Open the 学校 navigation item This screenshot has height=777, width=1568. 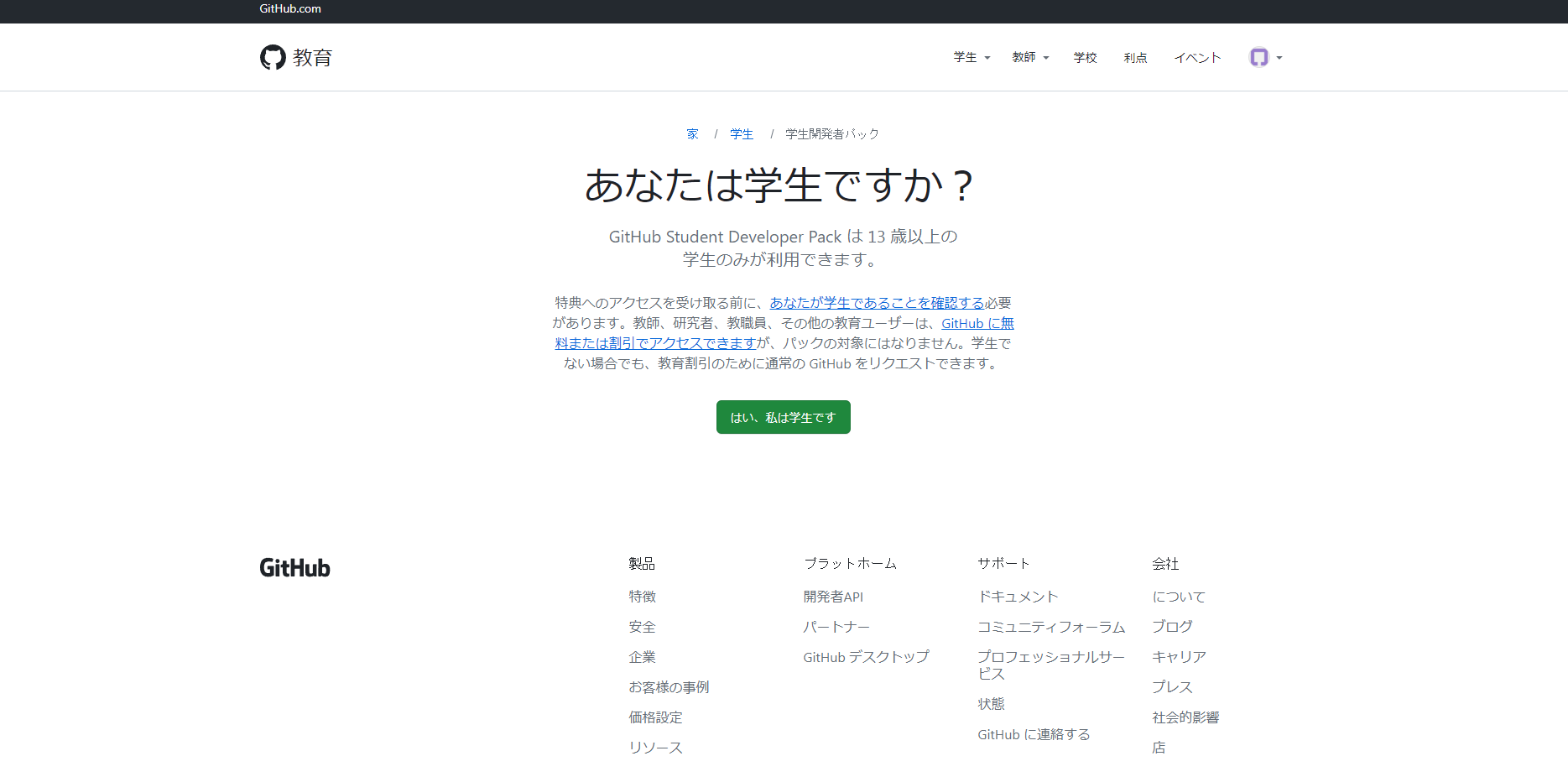coord(1085,57)
